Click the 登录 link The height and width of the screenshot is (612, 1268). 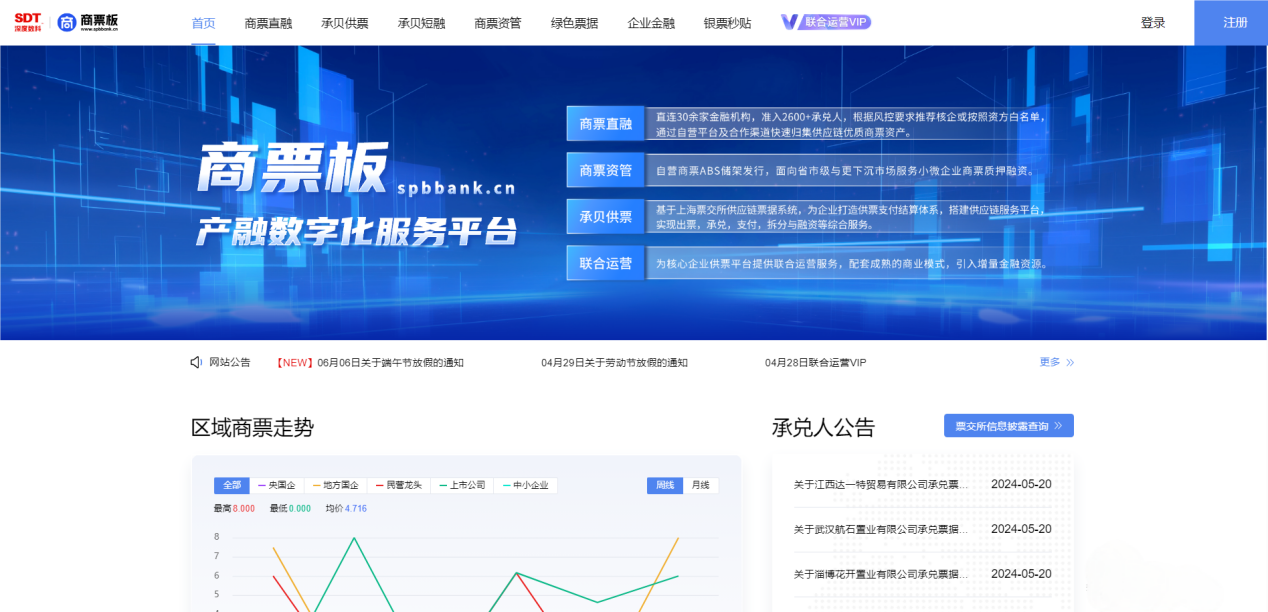(1153, 21)
